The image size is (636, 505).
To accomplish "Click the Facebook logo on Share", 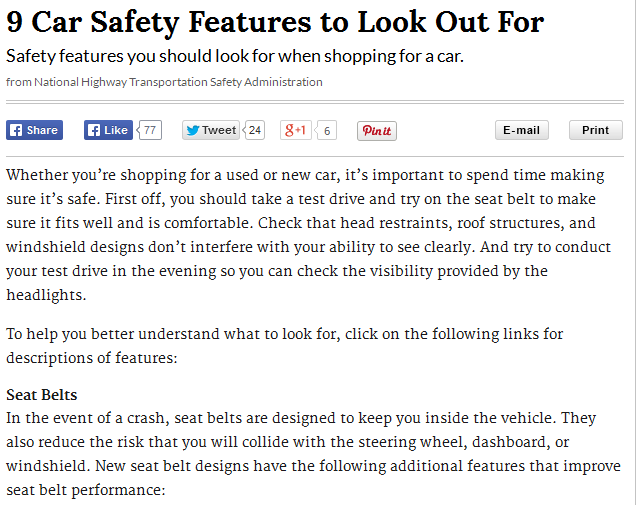I will pos(16,130).
